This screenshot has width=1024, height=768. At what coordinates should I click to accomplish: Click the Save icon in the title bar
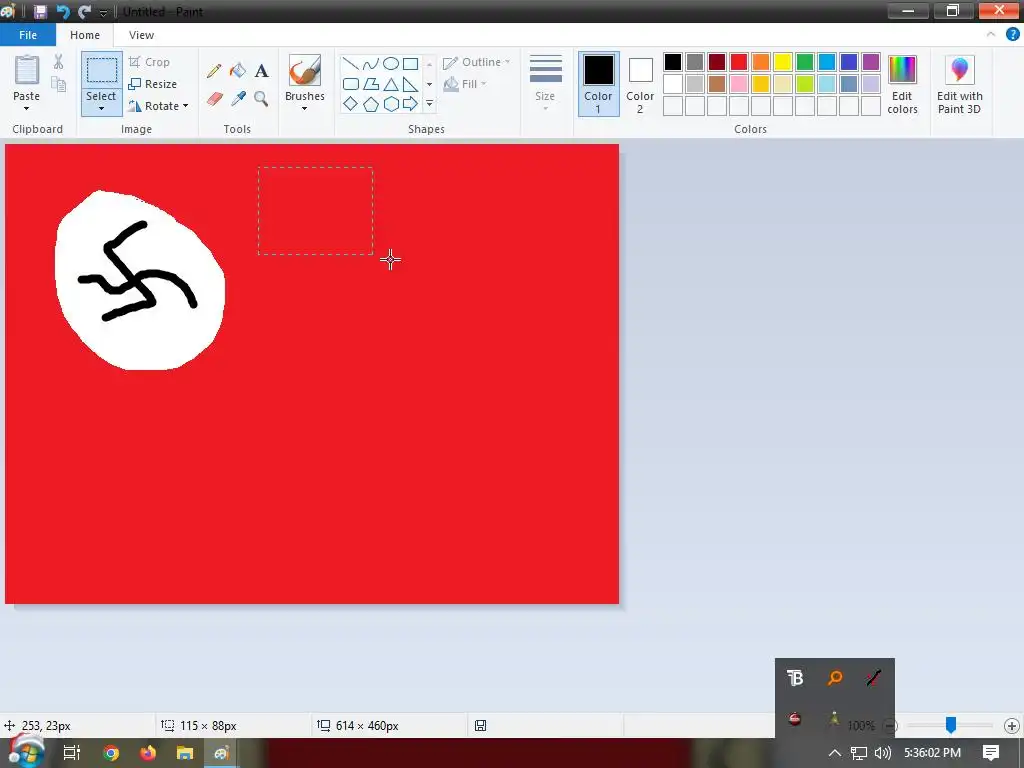point(40,12)
